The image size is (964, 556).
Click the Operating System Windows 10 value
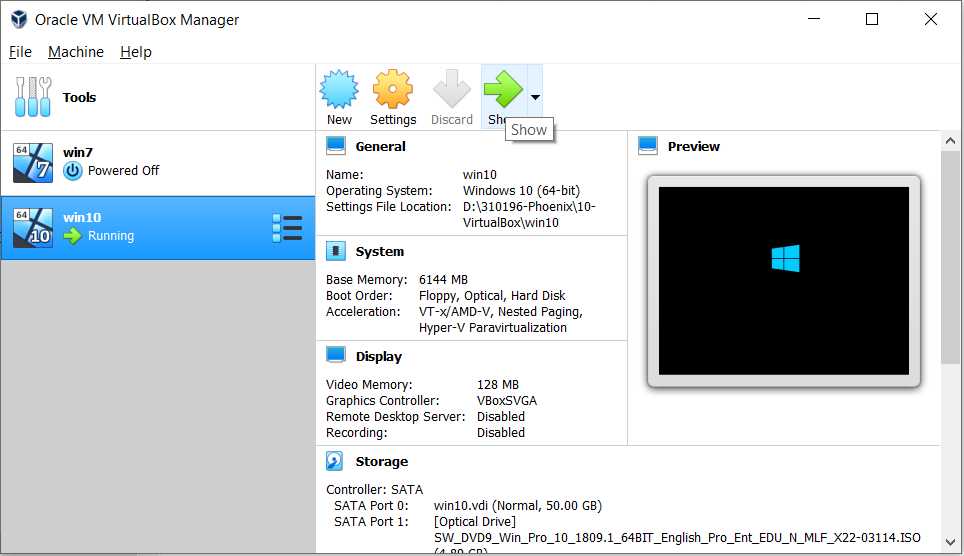(x=521, y=191)
